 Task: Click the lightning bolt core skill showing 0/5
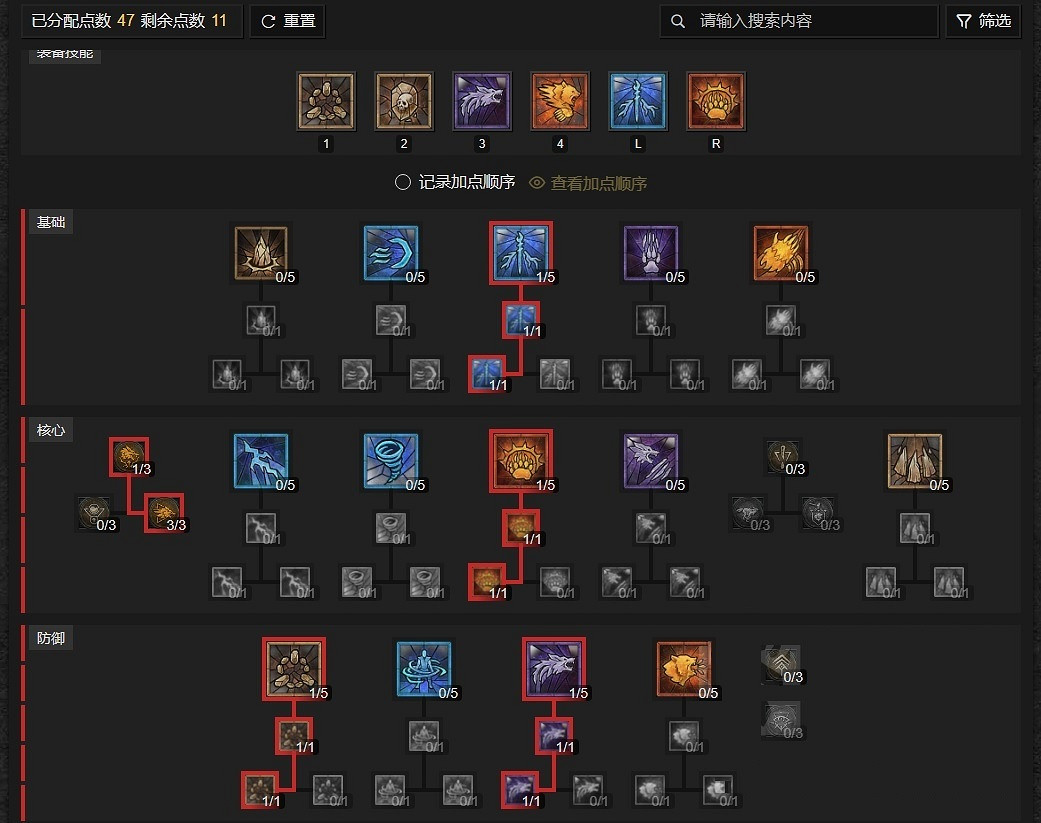(261, 461)
